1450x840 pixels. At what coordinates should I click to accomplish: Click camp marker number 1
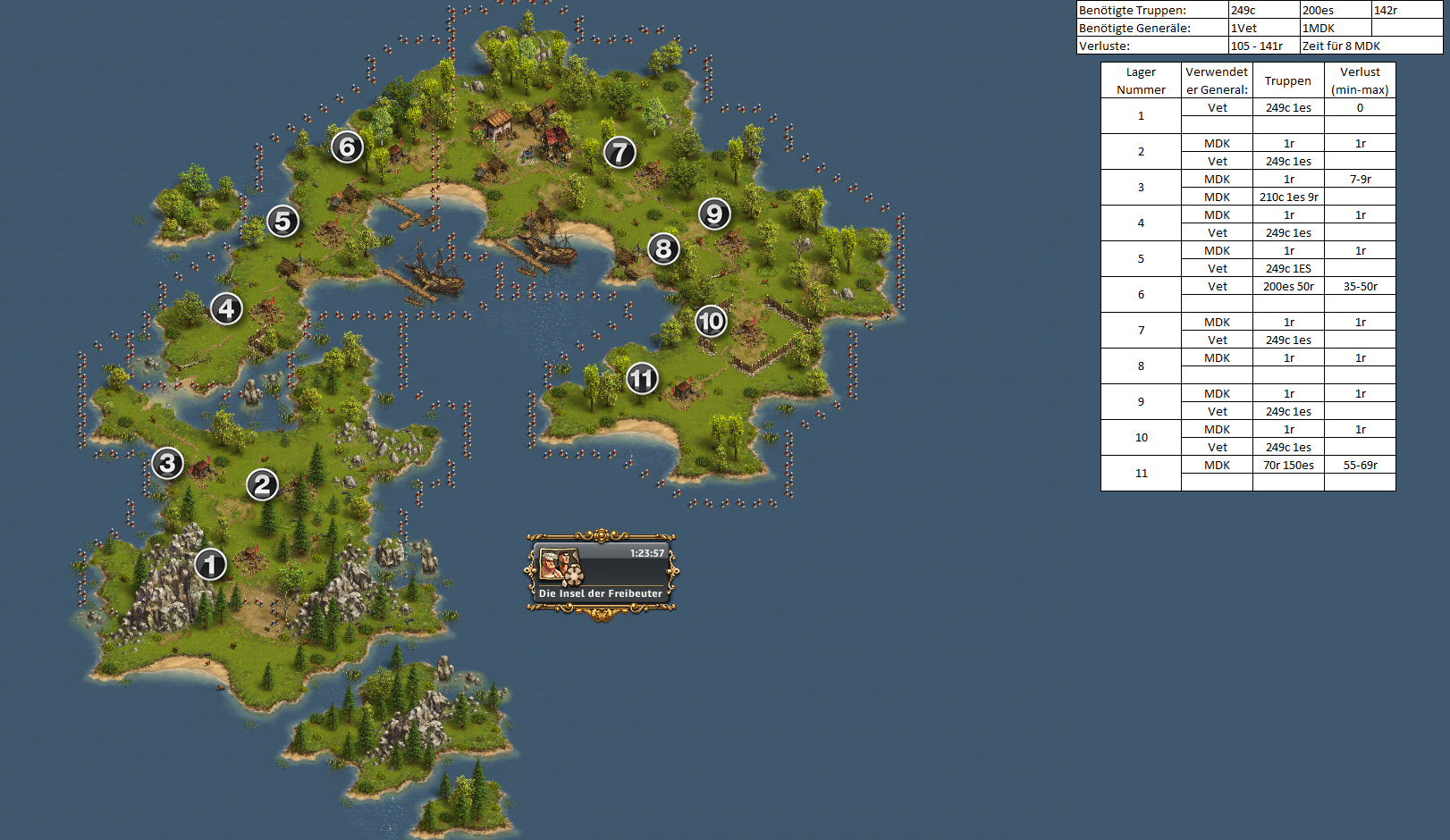(210, 565)
